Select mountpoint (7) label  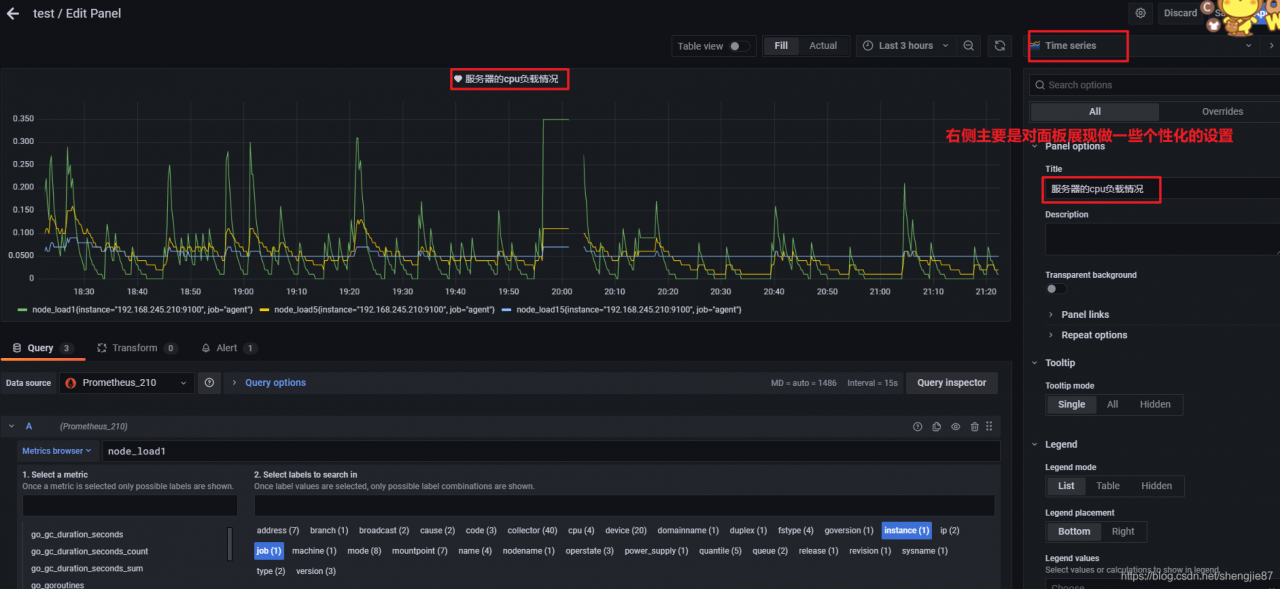coord(420,551)
